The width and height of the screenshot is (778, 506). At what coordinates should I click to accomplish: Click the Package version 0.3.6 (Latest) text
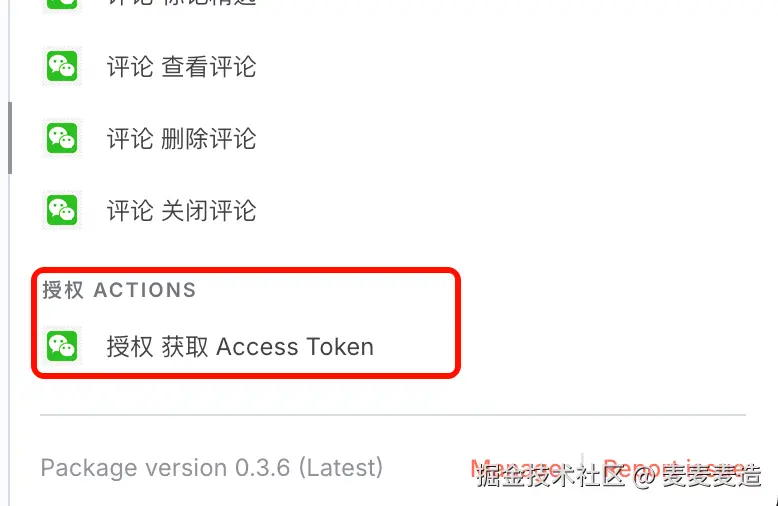(x=212, y=468)
